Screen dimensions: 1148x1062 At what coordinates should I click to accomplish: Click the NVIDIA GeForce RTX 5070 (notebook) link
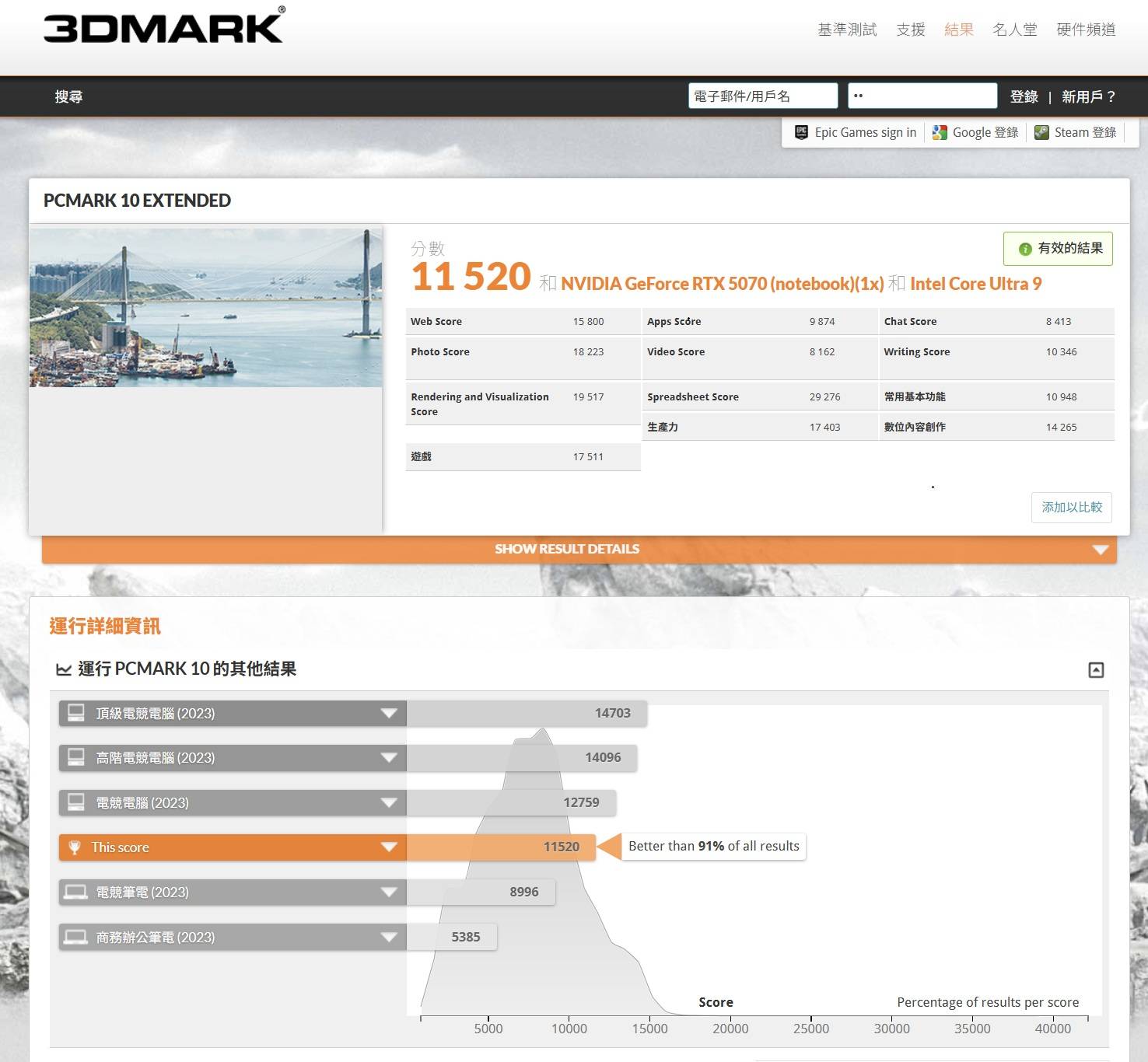(x=723, y=284)
